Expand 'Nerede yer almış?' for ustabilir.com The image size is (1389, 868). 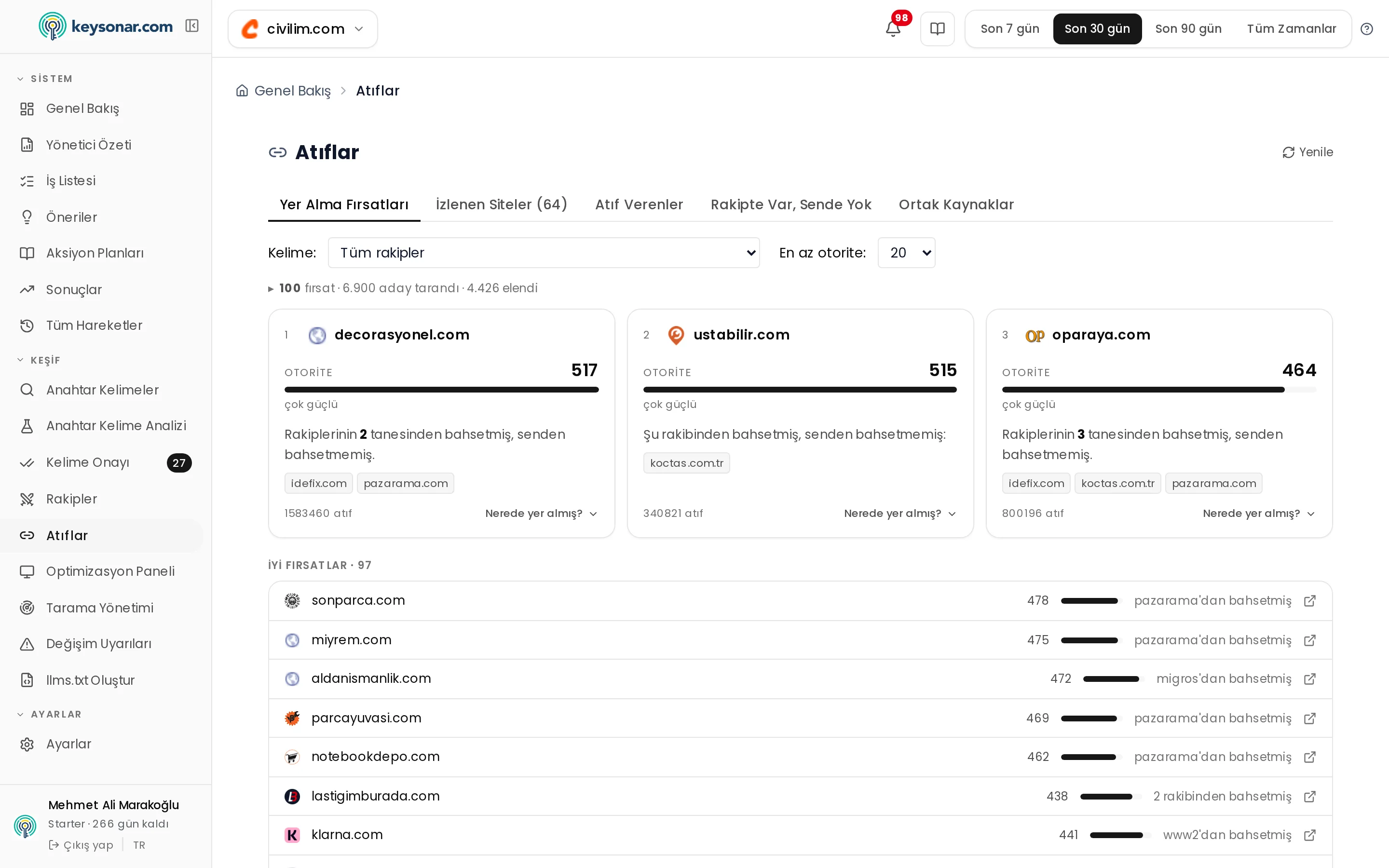(900, 513)
